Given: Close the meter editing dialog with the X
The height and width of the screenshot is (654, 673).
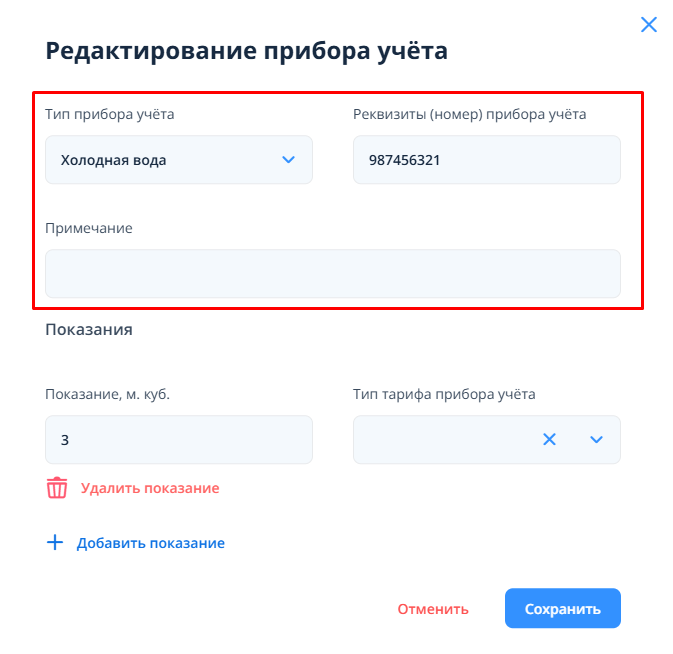Looking at the screenshot, I should pos(649,25).
